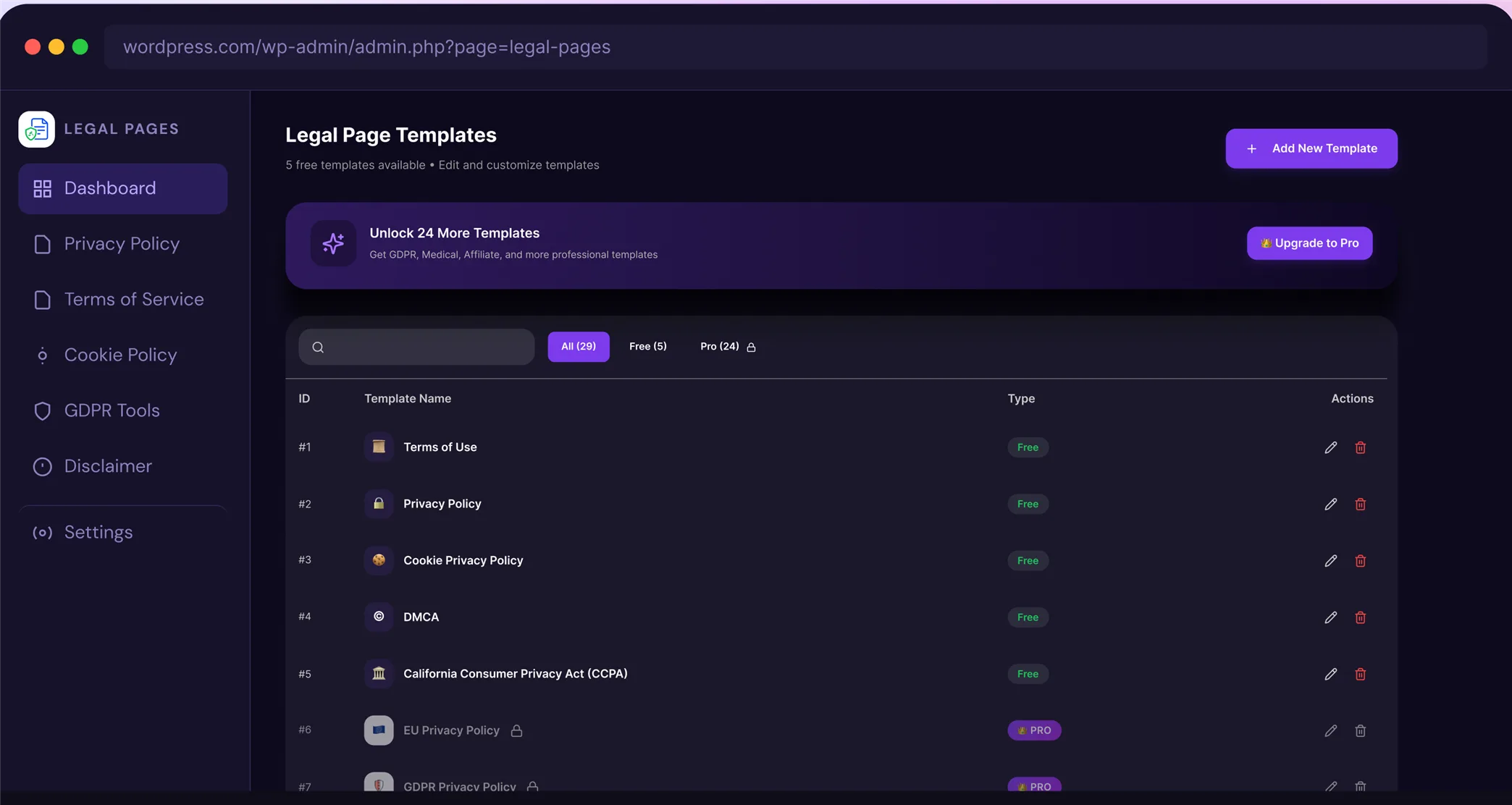Viewport: 1512px width, 805px height.
Task: Select the Free (5) filter tab
Action: tap(647, 347)
